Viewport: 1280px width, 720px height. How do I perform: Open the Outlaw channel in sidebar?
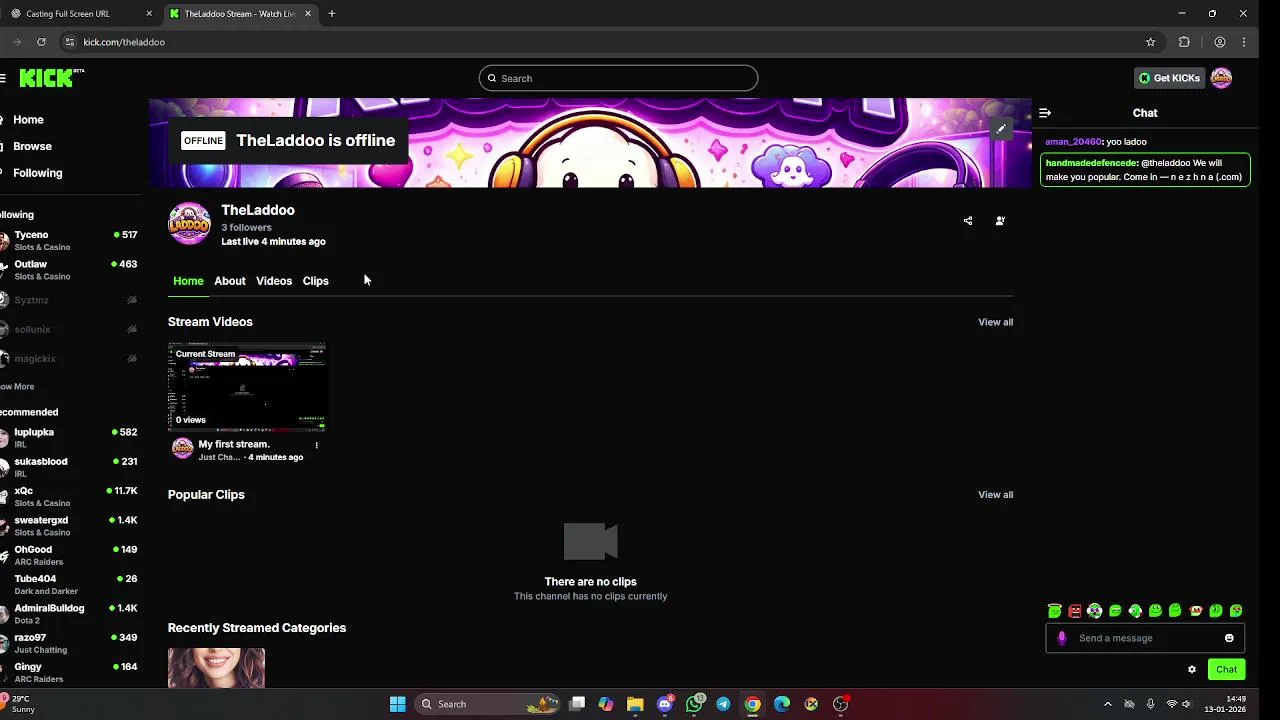pos(70,270)
